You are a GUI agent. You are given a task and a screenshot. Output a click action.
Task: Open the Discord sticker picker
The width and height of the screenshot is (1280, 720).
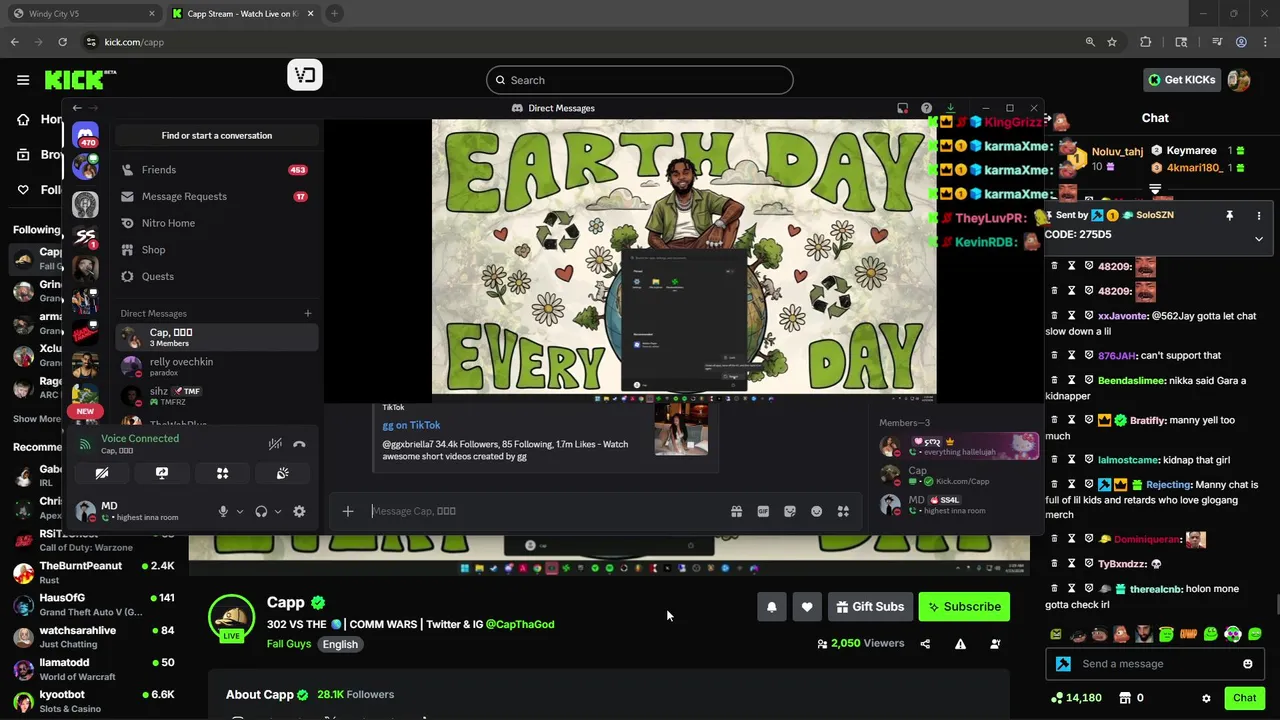coord(790,511)
